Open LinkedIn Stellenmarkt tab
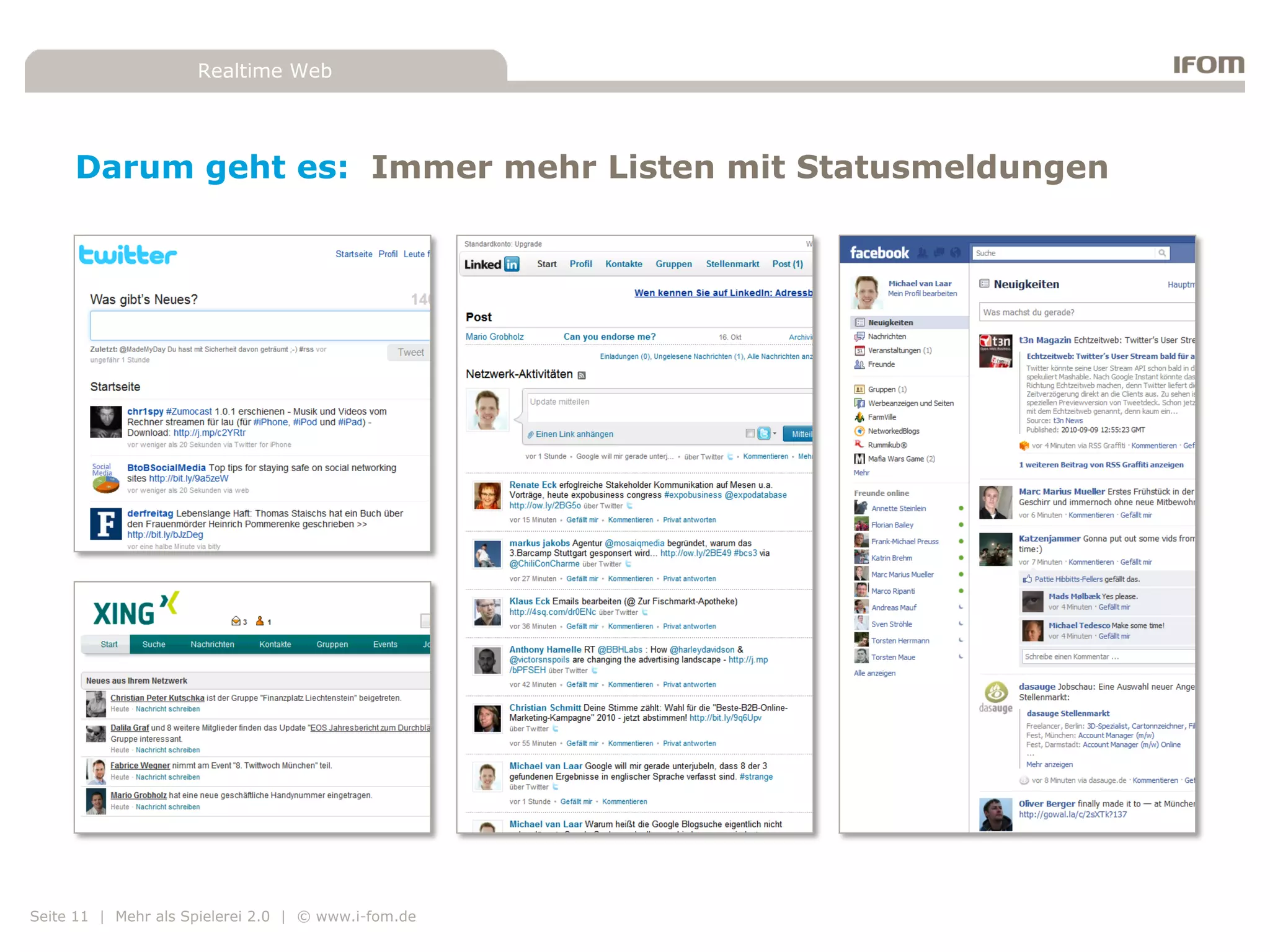The height and width of the screenshot is (952, 1270). pos(732,264)
